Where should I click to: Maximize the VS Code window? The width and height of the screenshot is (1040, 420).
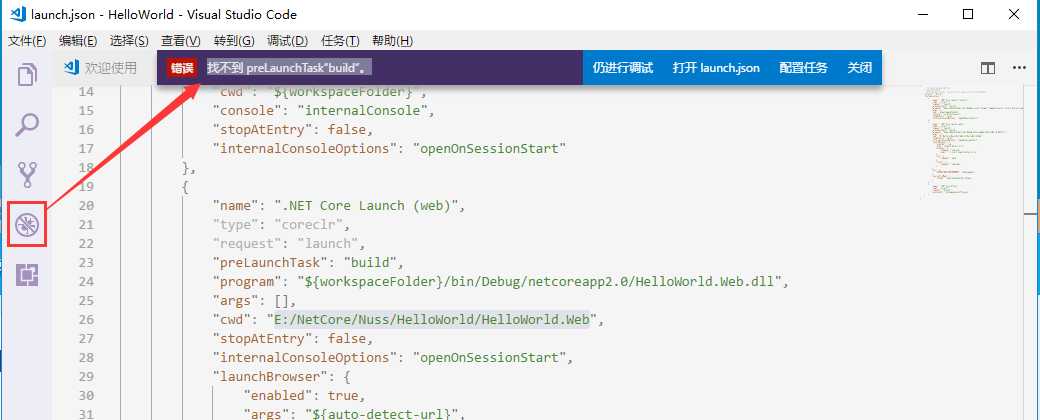[x=968, y=14]
